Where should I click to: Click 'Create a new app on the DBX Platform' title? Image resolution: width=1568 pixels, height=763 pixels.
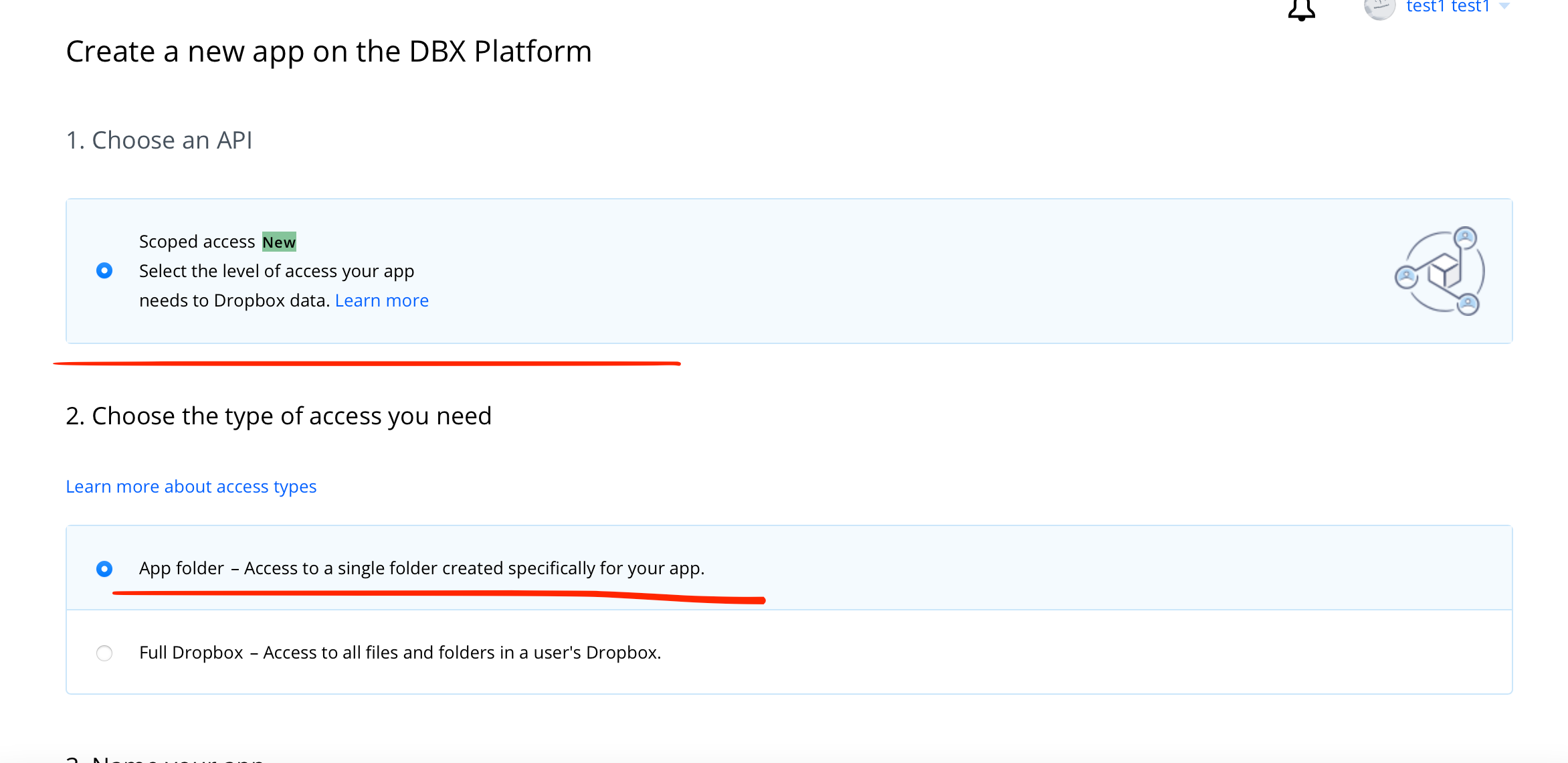[329, 52]
